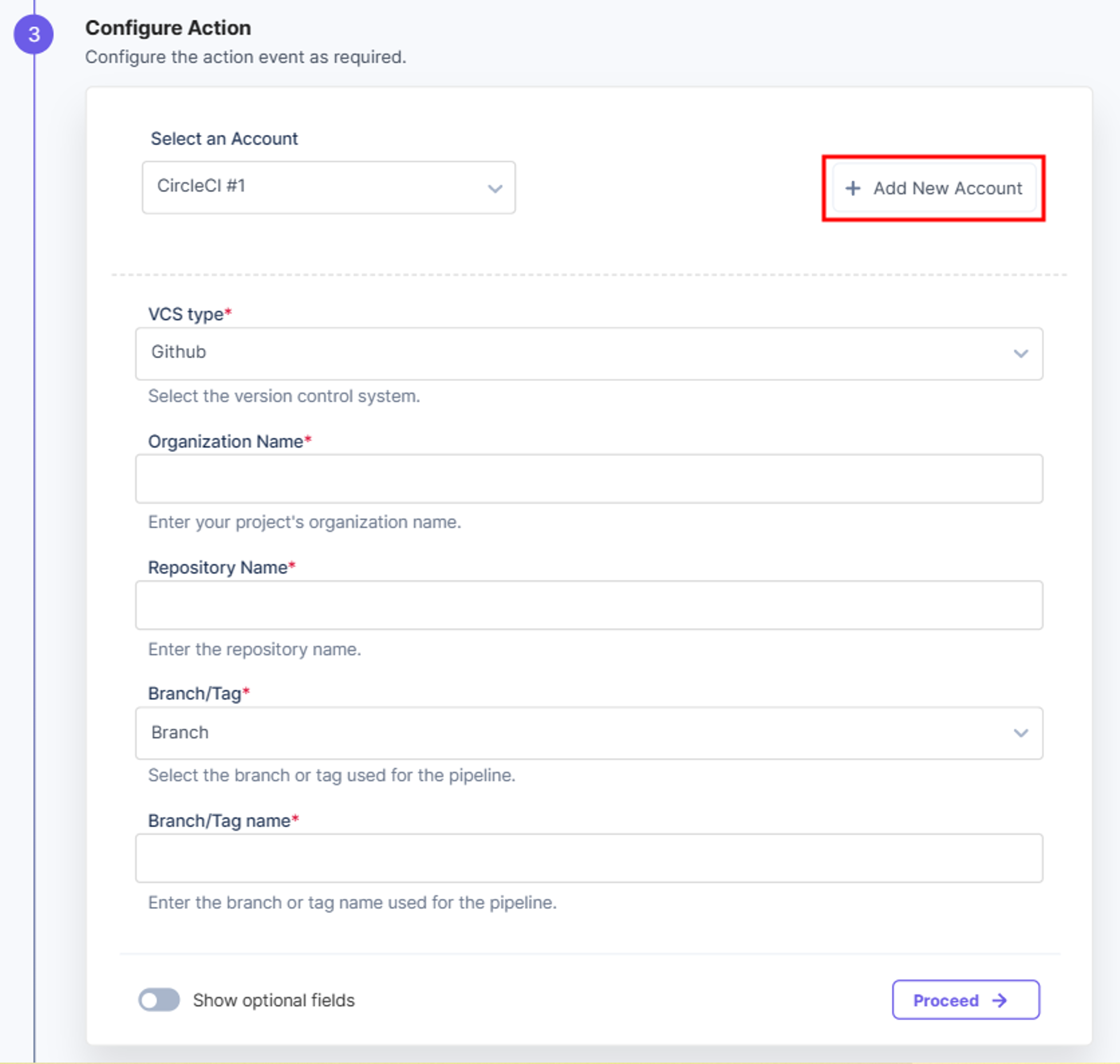Open the VCS type Github dropdown

[x=589, y=353]
